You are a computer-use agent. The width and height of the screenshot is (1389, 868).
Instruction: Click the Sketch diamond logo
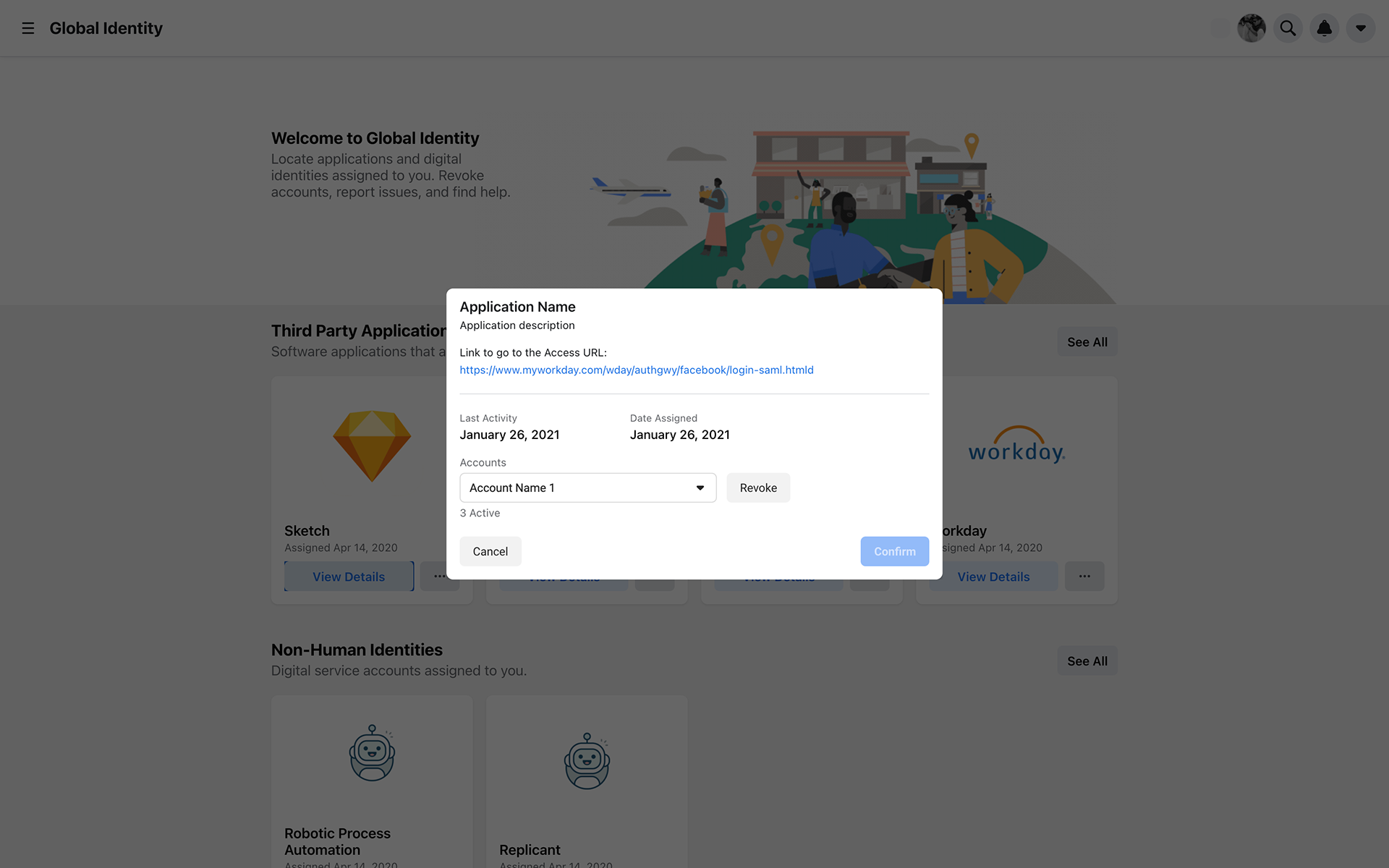[x=372, y=446]
